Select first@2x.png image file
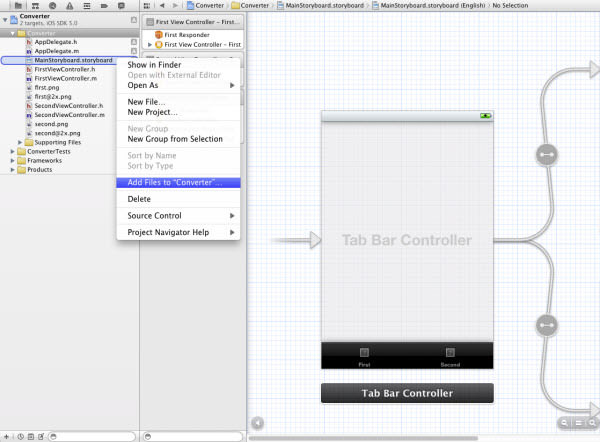This screenshot has height=442, width=600. pyautogui.click(x=53, y=97)
